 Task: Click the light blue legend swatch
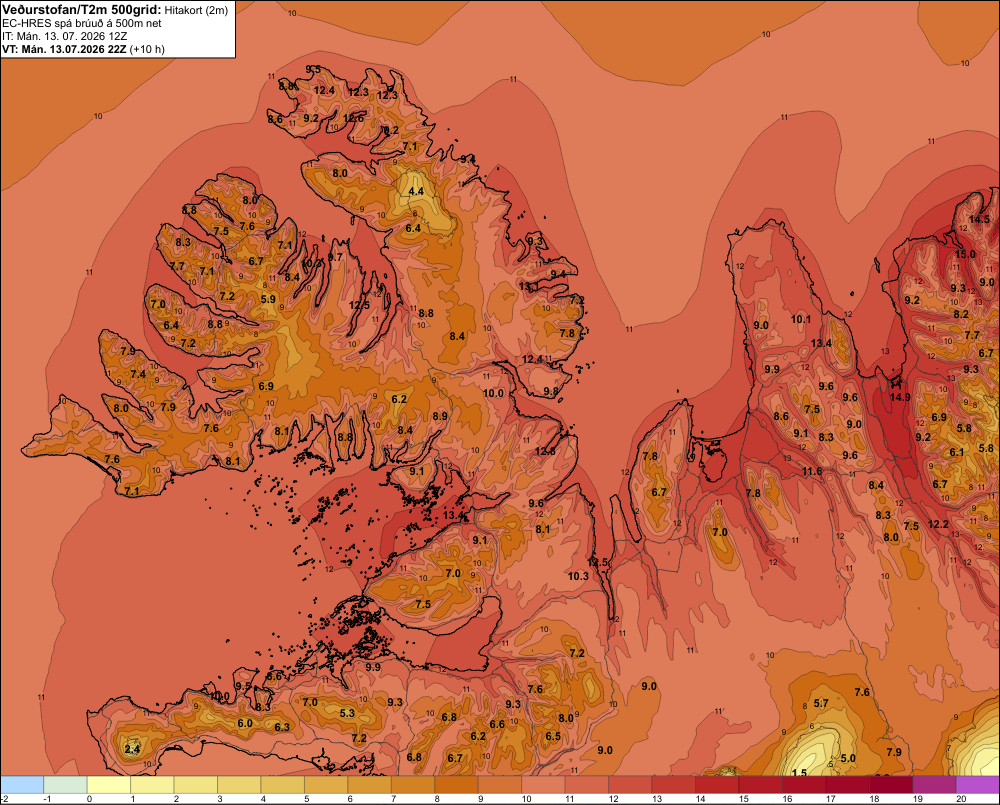point(22,784)
